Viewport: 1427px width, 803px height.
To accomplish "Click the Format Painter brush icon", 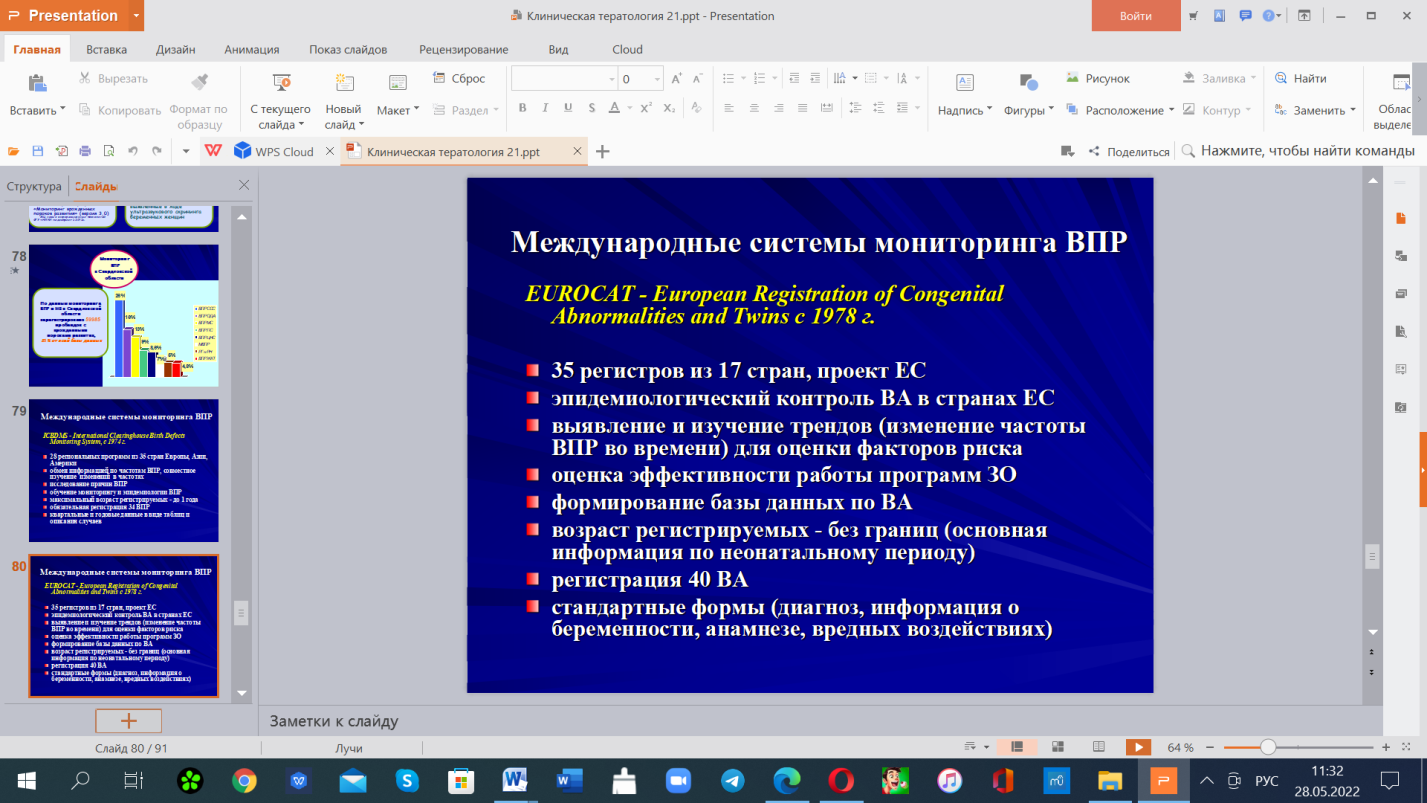I will click(198, 81).
